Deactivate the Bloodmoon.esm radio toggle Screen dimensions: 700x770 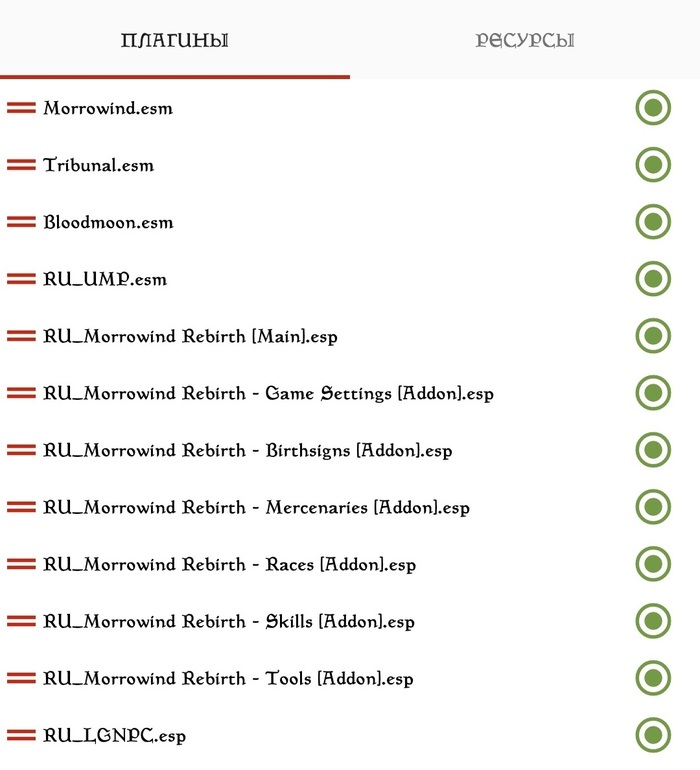pyautogui.click(x=653, y=222)
